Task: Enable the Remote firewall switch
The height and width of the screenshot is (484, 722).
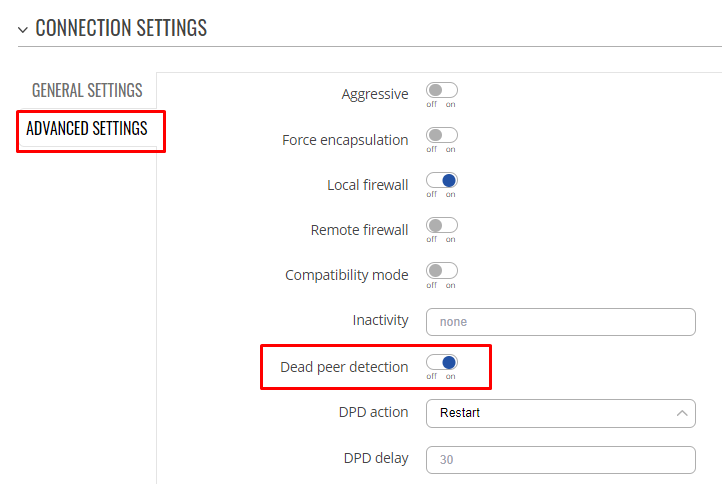Action: [x=442, y=226]
